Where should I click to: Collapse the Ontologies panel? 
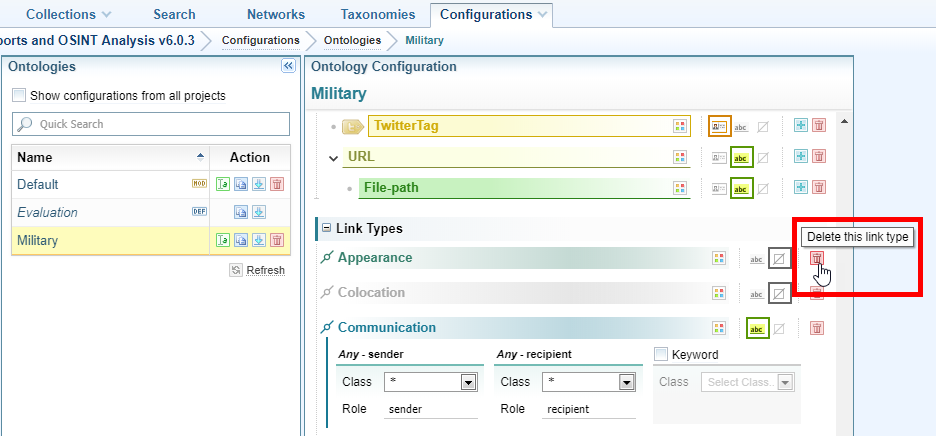288,66
